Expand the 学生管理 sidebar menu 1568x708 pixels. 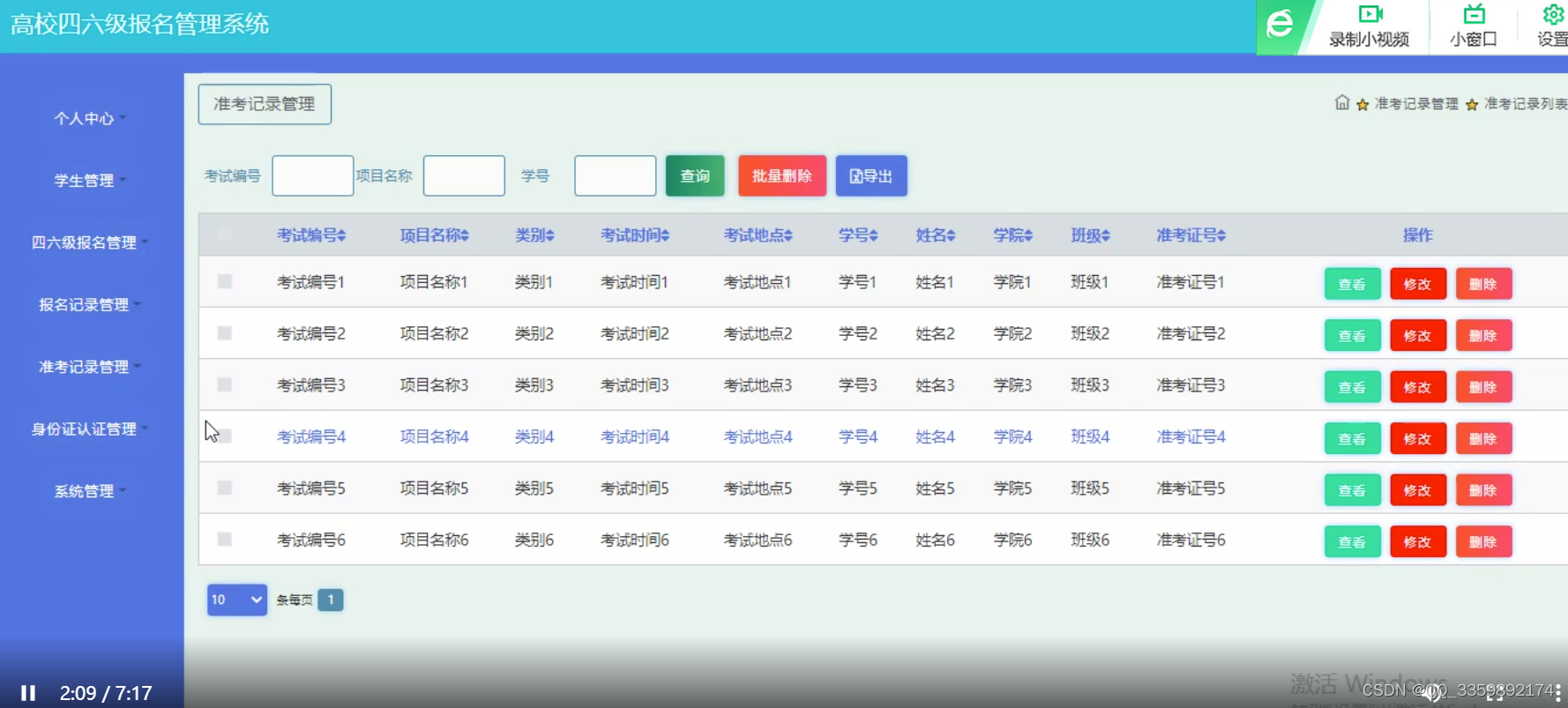[90, 181]
